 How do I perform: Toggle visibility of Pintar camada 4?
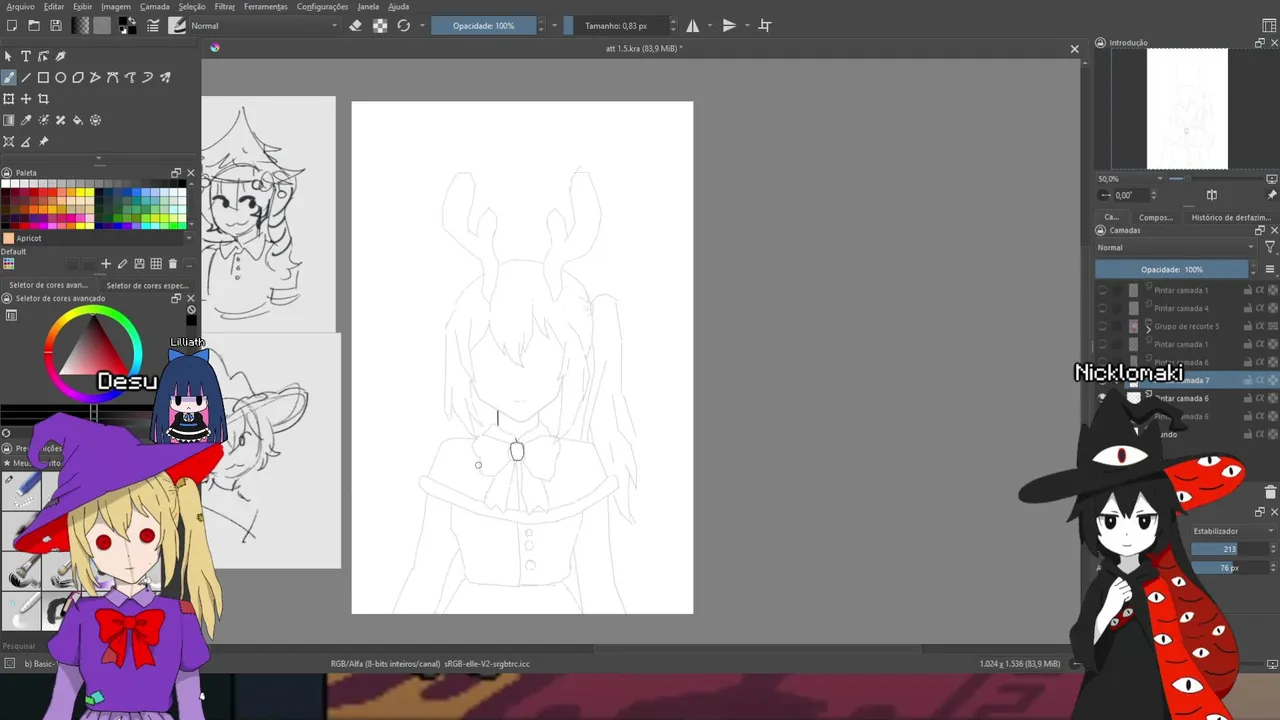[1103, 308]
